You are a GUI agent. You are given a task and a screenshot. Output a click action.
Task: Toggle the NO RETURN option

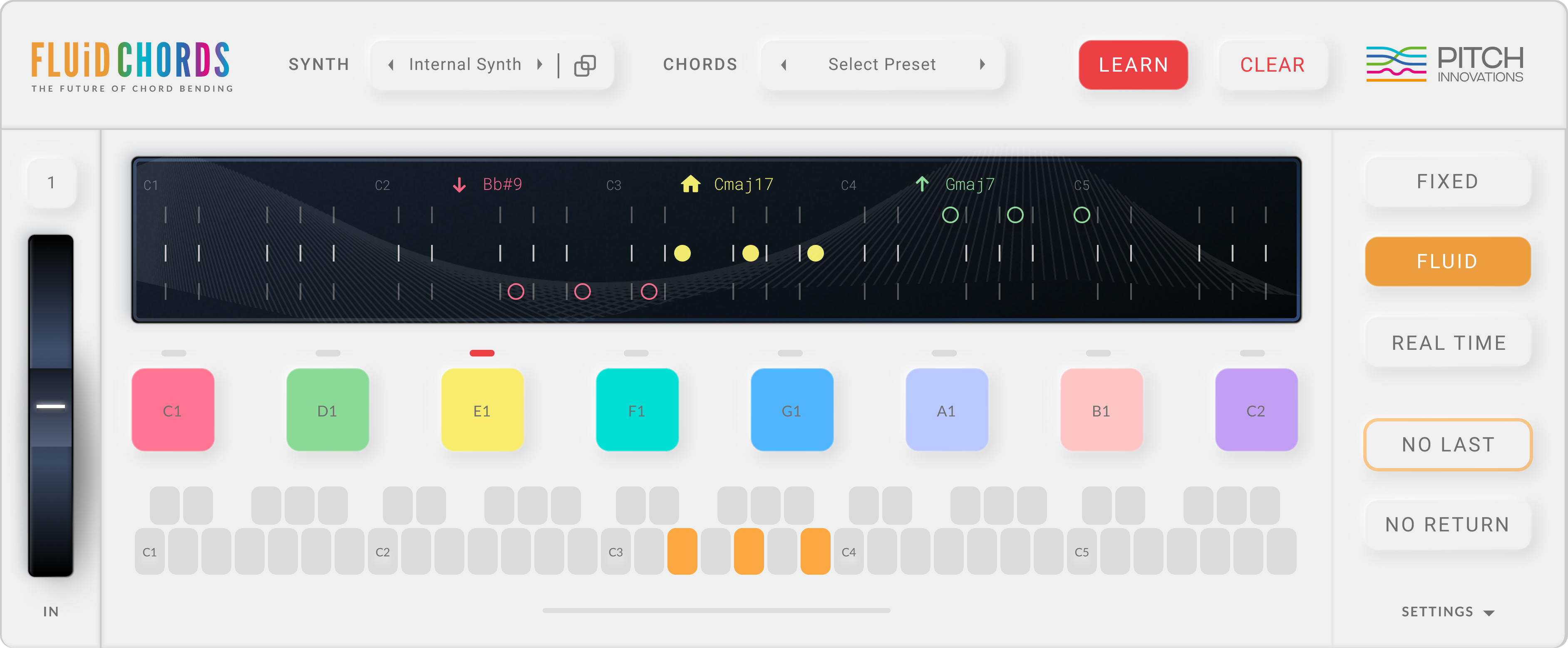pyautogui.click(x=1447, y=524)
